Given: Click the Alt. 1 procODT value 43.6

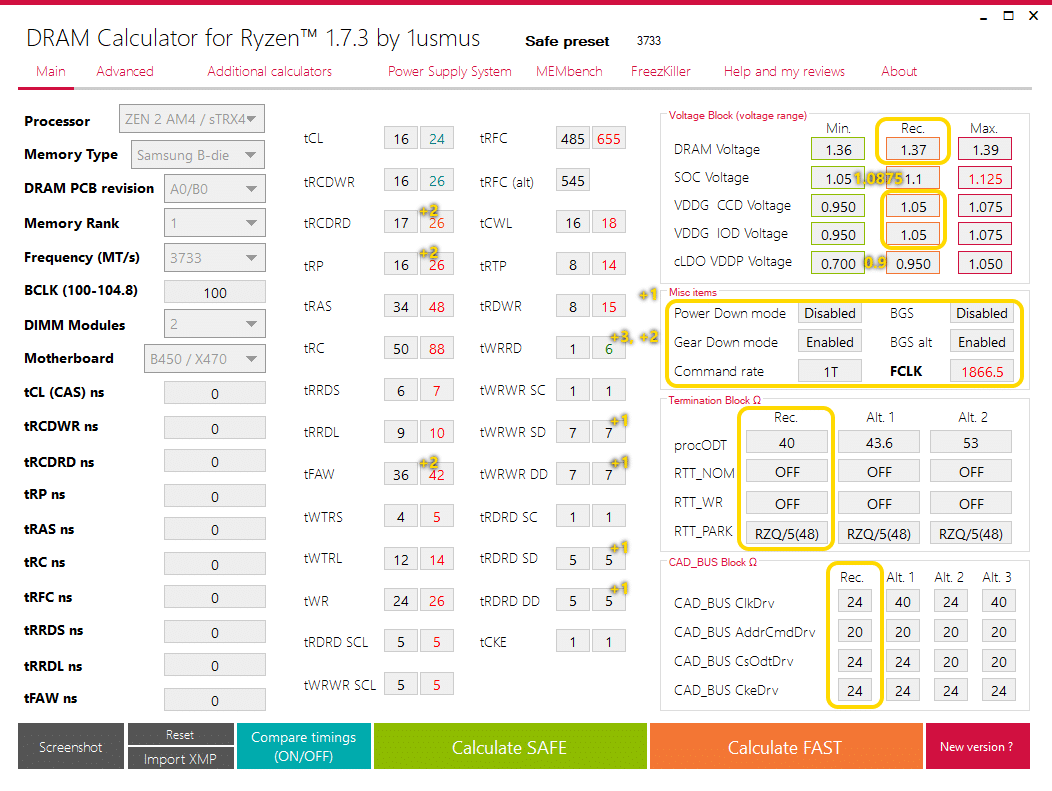Looking at the screenshot, I should [x=878, y=442].
